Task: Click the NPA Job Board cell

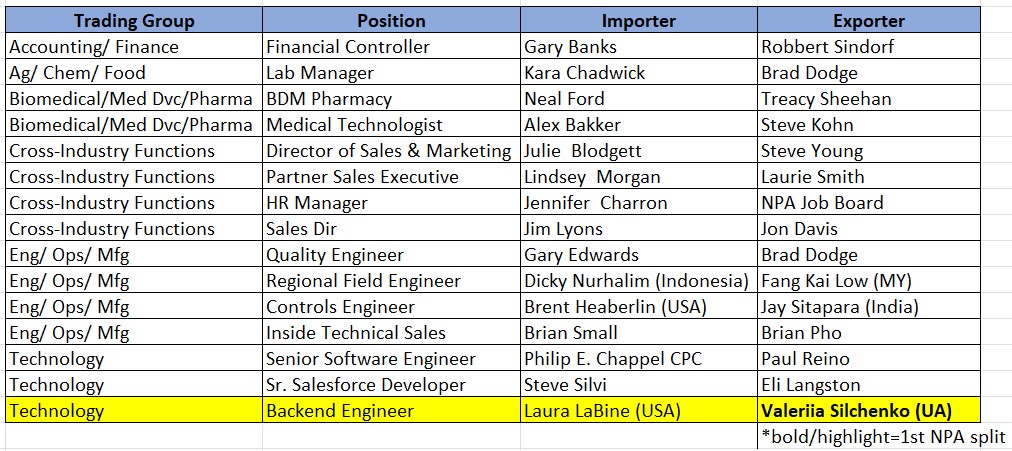Action: (x=822, y=203)
